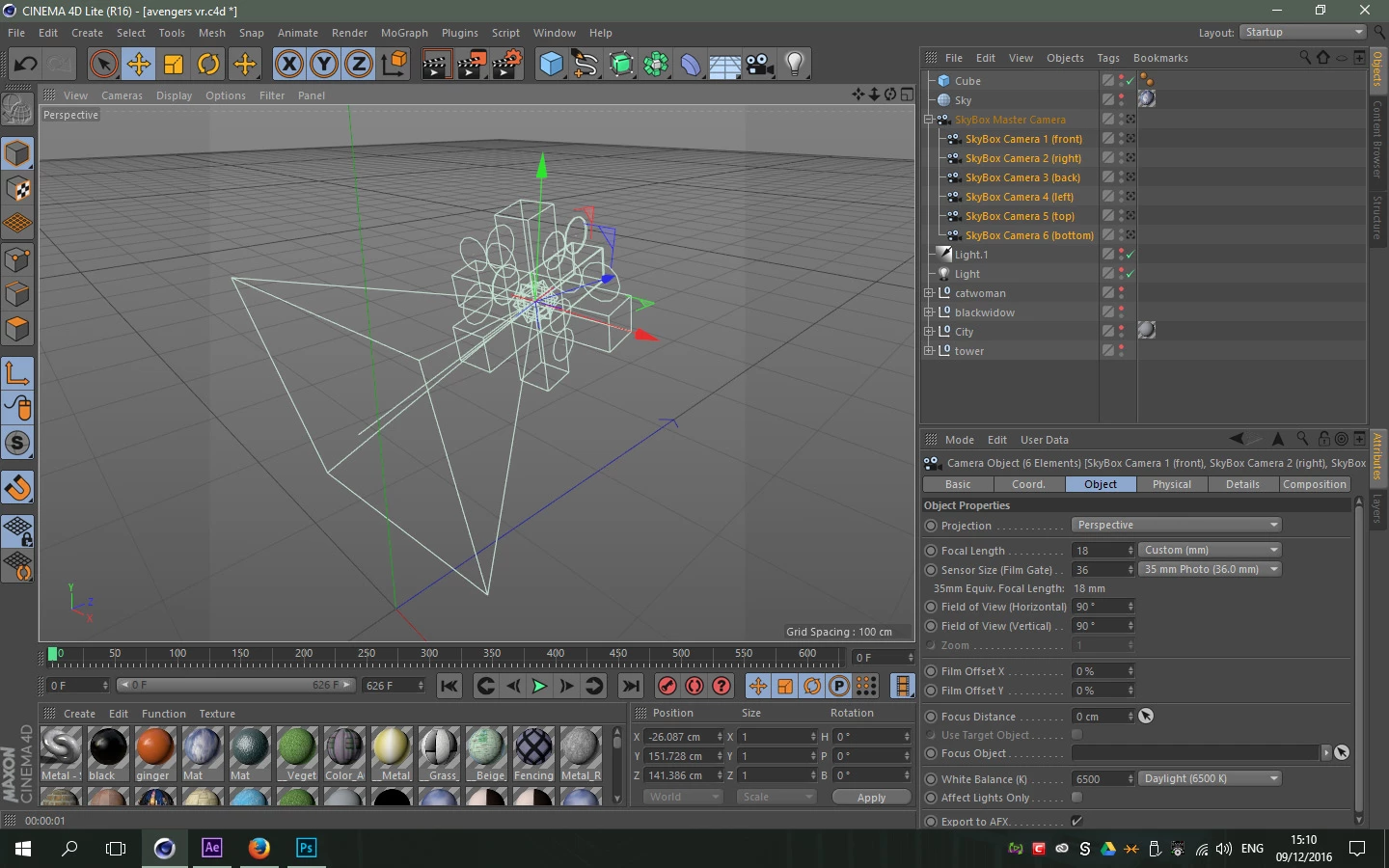Toggle Cube object enable checkmark
The height and width of the screenshot is (868, 1389).
[x=1130, y=81]
